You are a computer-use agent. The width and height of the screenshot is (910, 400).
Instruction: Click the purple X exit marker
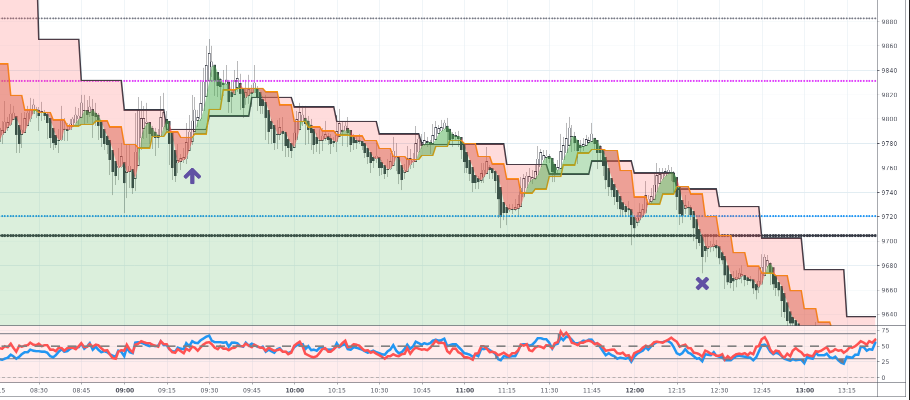702,283
